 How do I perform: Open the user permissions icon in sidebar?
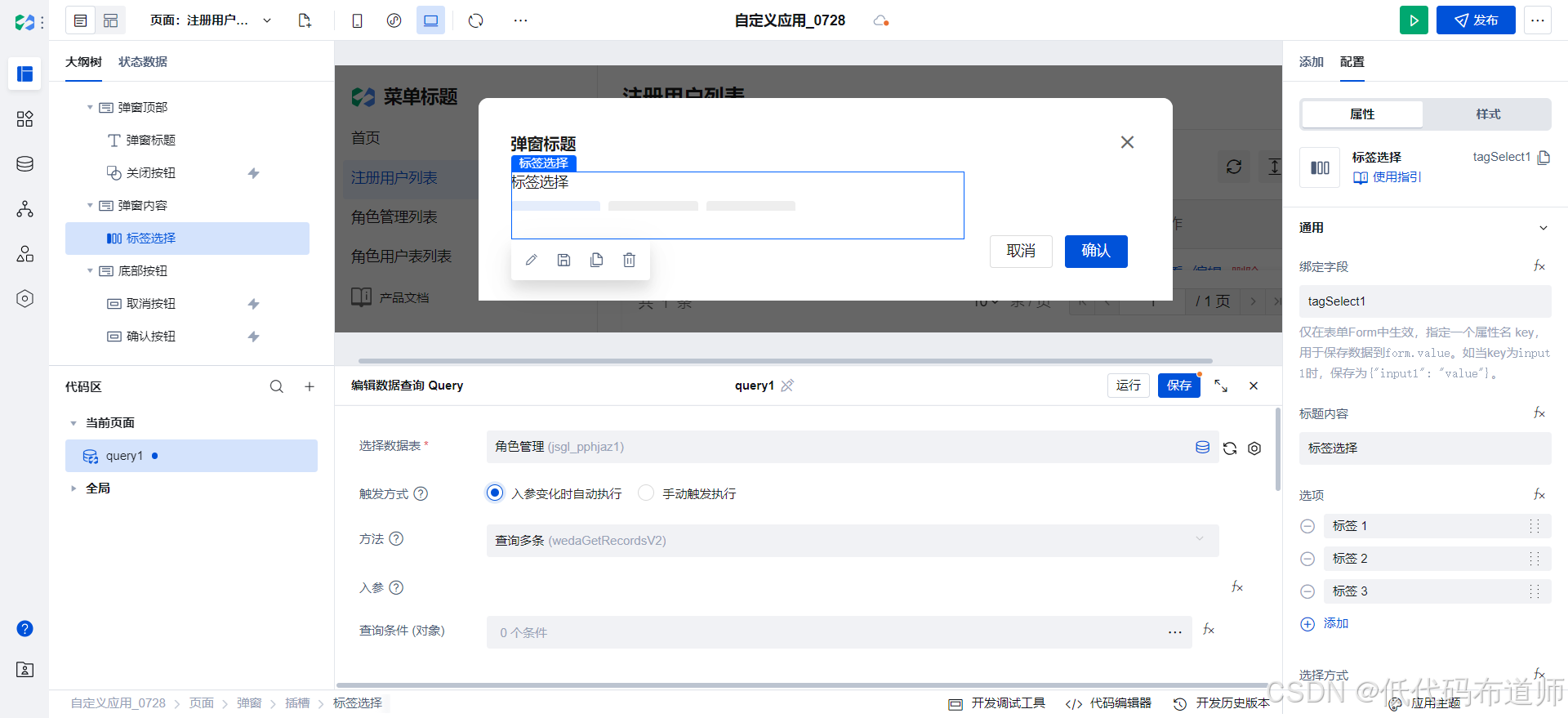pyautogui.click(x=25, y=254)
